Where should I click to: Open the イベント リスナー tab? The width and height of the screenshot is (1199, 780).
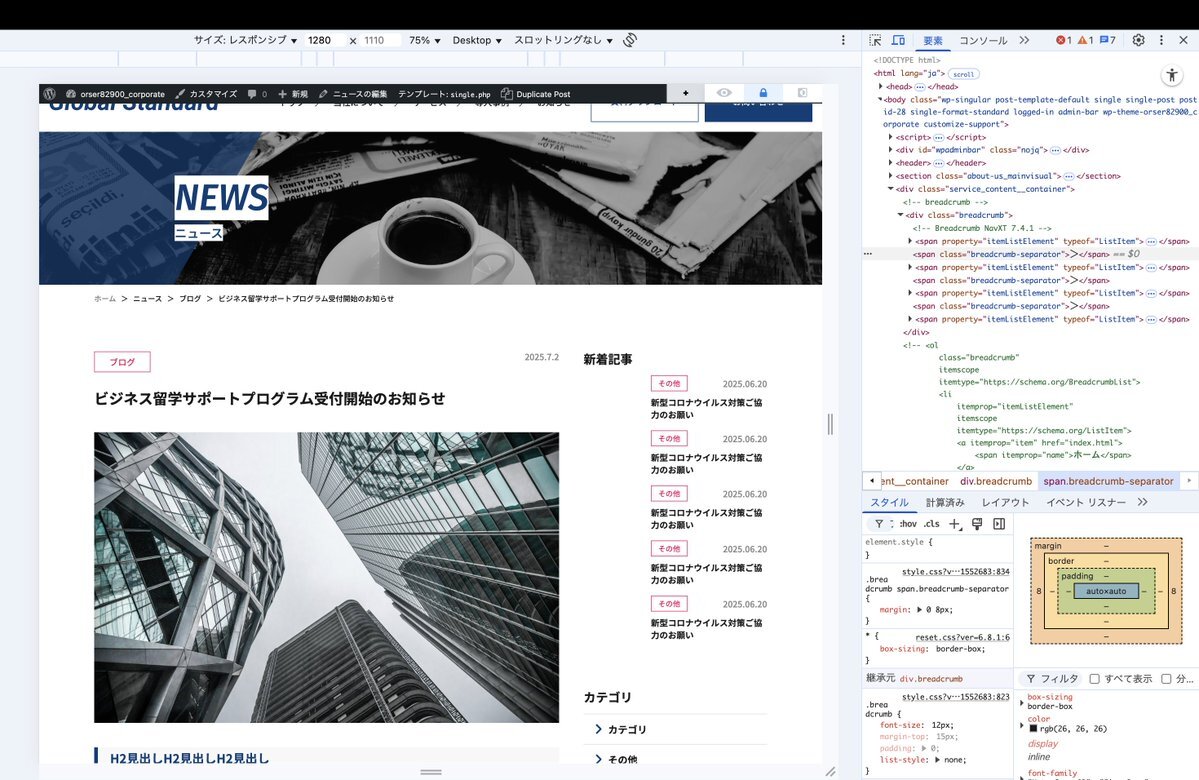click(x=1086, y=502)
